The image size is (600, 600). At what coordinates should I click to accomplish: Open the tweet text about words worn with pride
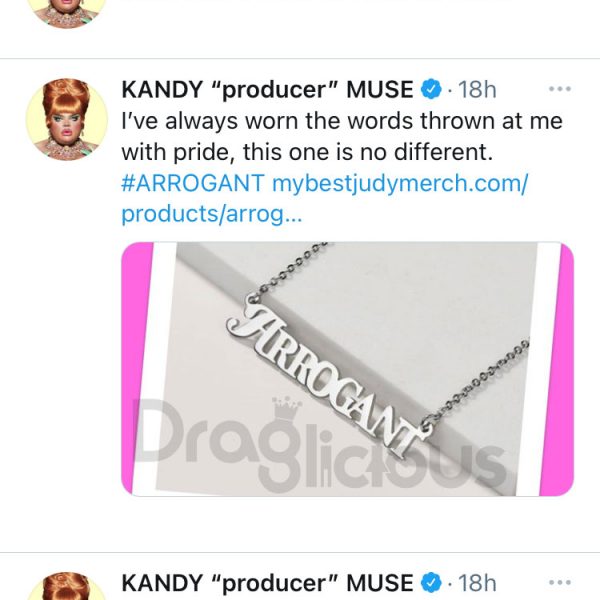pyautogui.click(x=342, y=137)
